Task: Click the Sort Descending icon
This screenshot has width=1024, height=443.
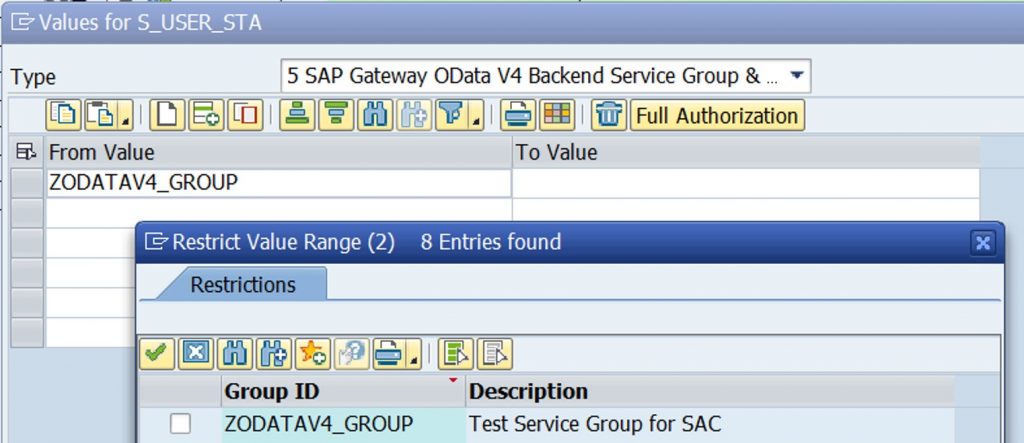Action: [x=336, y=115]
